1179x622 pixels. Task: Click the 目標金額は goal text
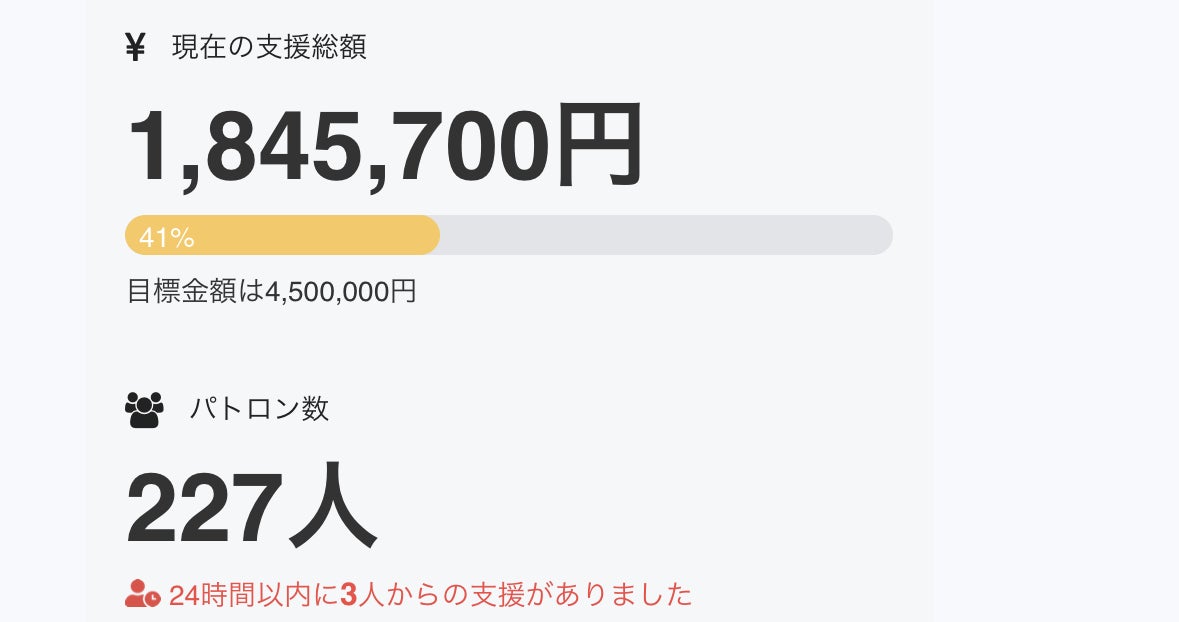195,291
